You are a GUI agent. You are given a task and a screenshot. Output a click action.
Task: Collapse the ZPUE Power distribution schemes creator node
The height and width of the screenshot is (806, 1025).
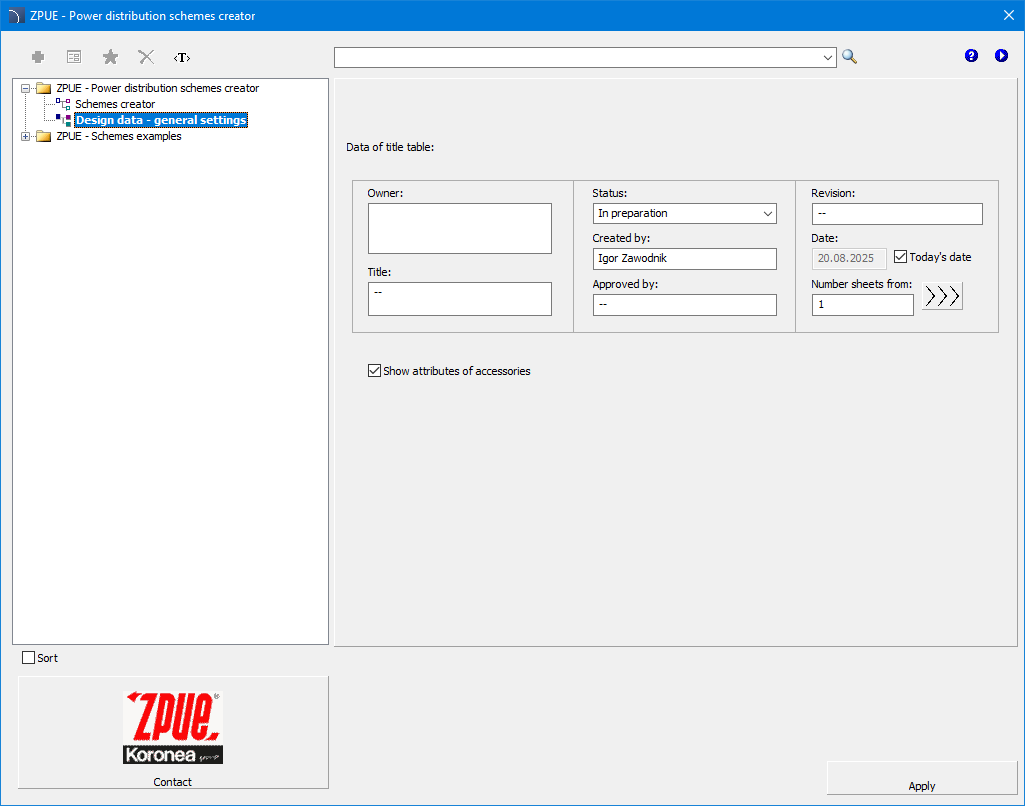(x=25, y=88)
